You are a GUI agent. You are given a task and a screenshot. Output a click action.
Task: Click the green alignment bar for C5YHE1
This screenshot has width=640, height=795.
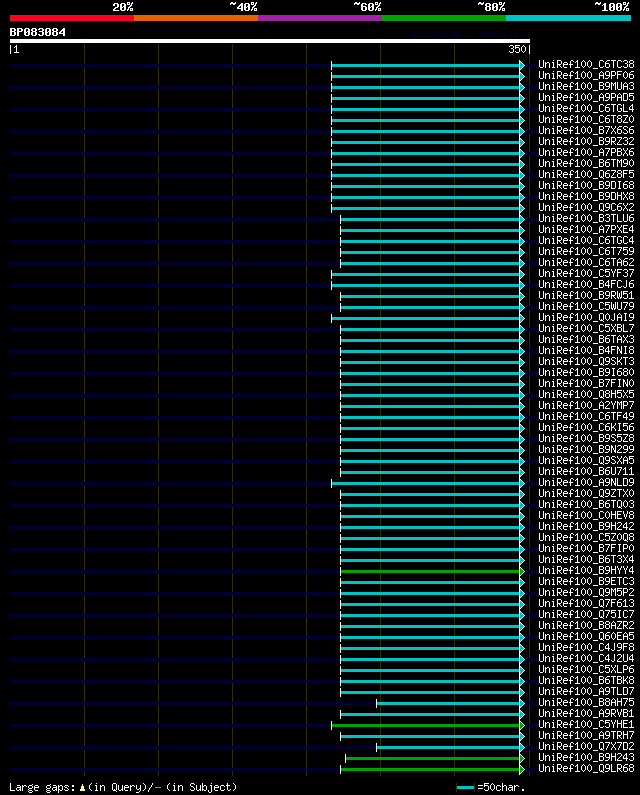[x=426, y=726]
